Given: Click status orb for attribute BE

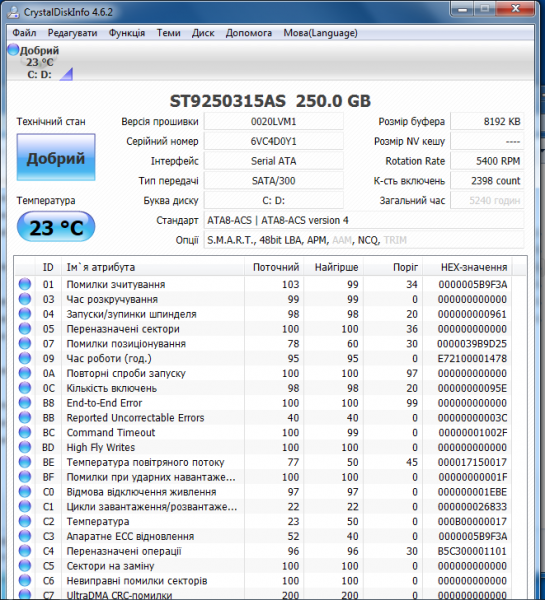Looking at the screenshot, I should [25, 462].
